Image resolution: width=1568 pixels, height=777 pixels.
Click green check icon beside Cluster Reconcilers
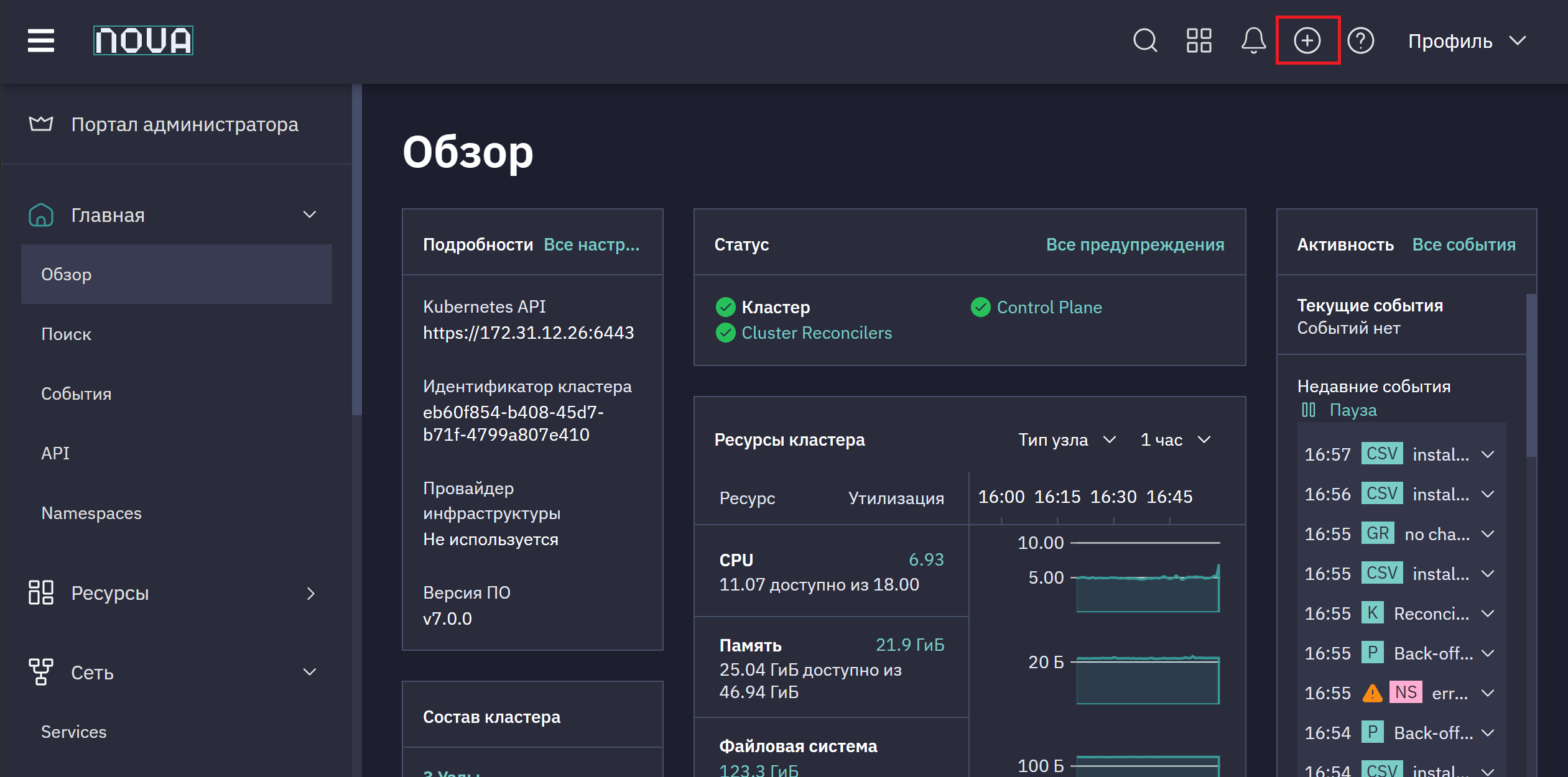click(x=725, y=333)
